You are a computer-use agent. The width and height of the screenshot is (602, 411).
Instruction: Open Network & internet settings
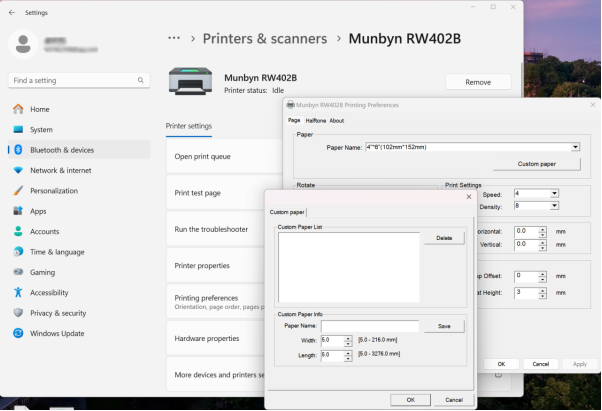pyautogui.click(x=79, y=170)
